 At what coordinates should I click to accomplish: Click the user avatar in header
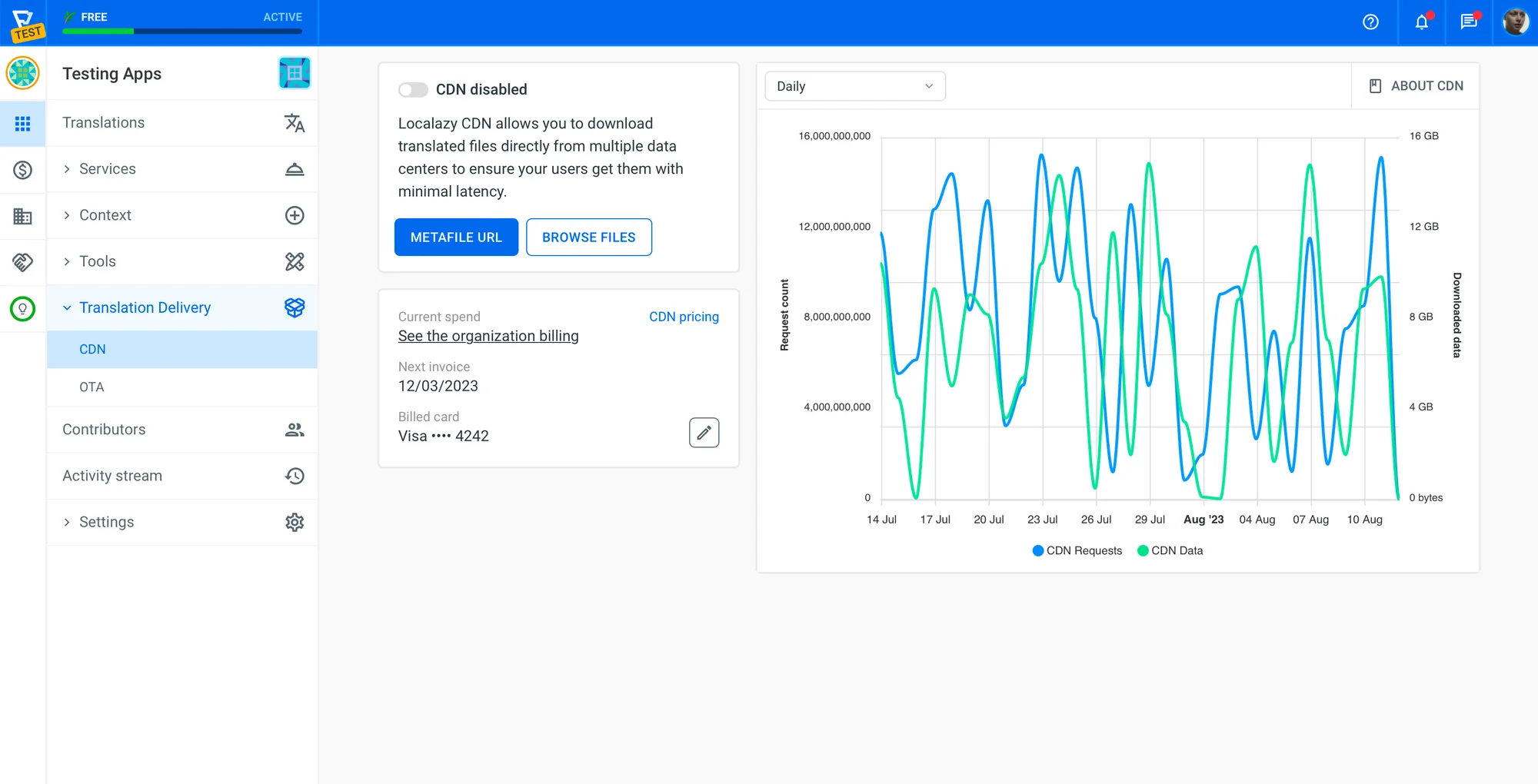click(x=1515, y=22)
